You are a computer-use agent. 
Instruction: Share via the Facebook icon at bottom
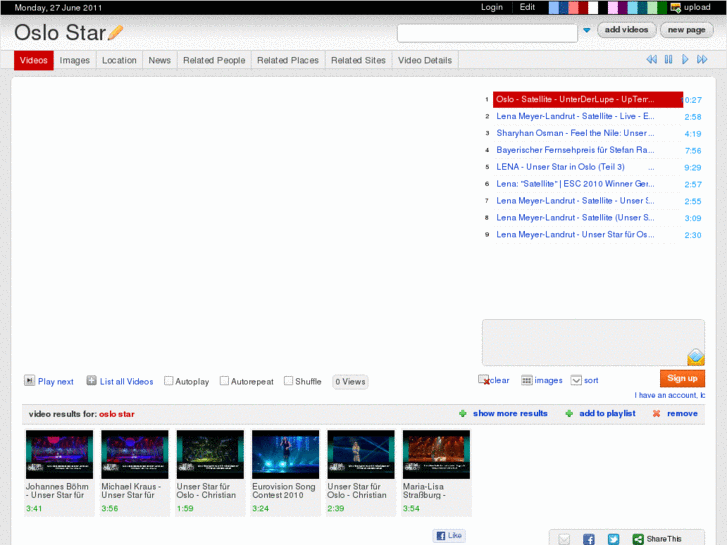point(588,539)
